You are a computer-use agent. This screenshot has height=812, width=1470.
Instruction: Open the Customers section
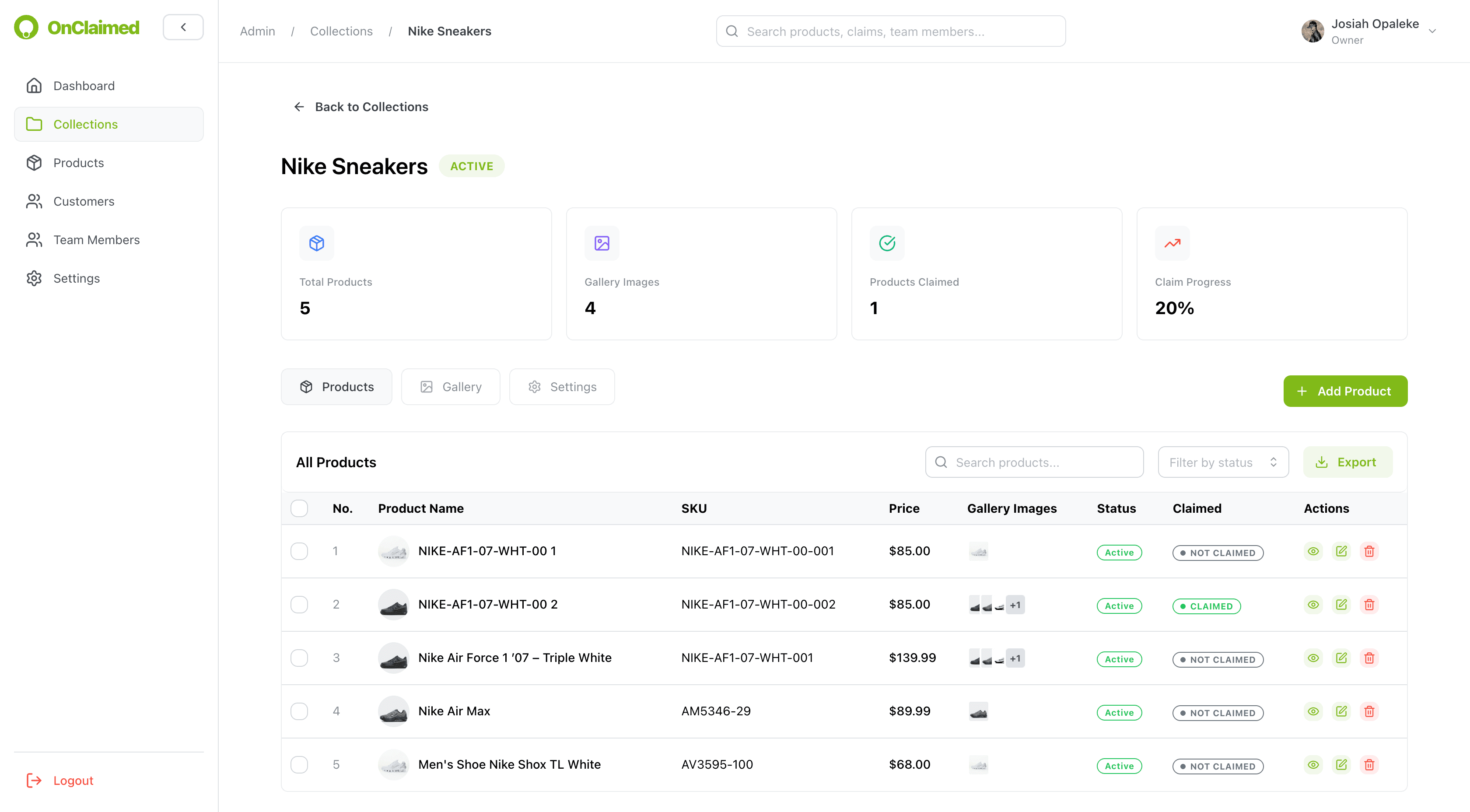point(83,201)
